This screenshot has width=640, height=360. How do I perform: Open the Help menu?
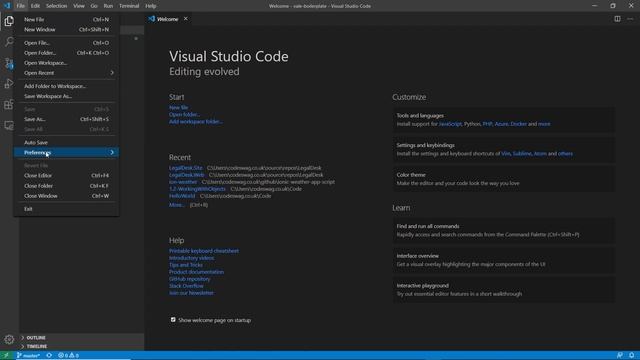point(151,6)
